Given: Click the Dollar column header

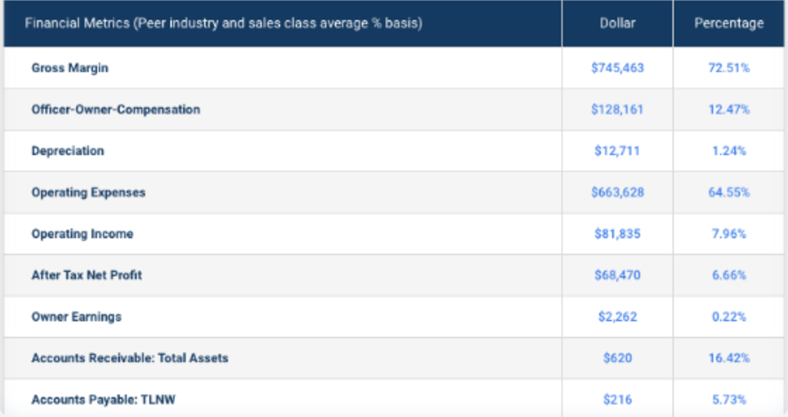Looking at the screenshot, I should pyautogui.click(x=617, y=23).
